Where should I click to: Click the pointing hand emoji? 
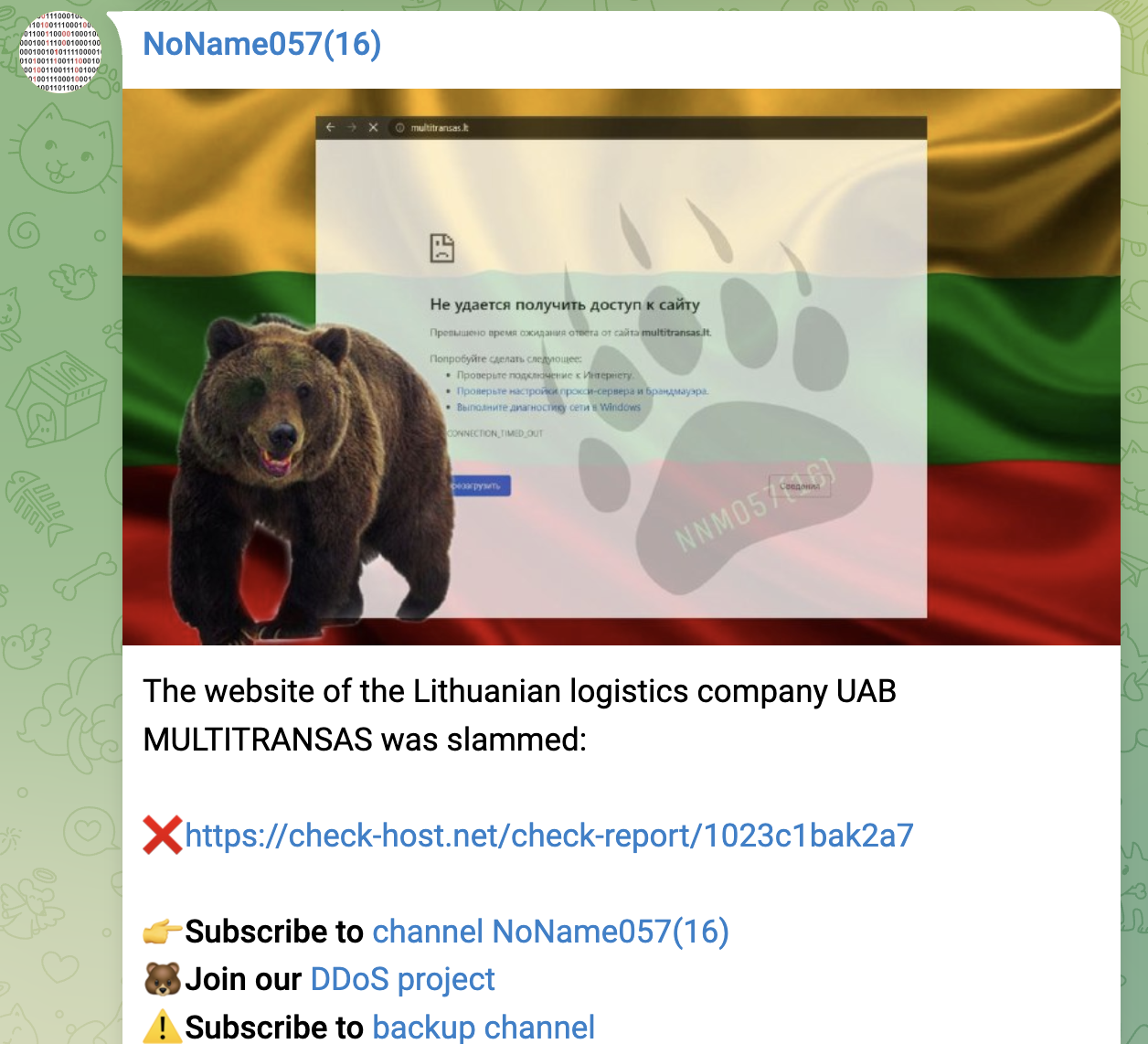point(163,932)
